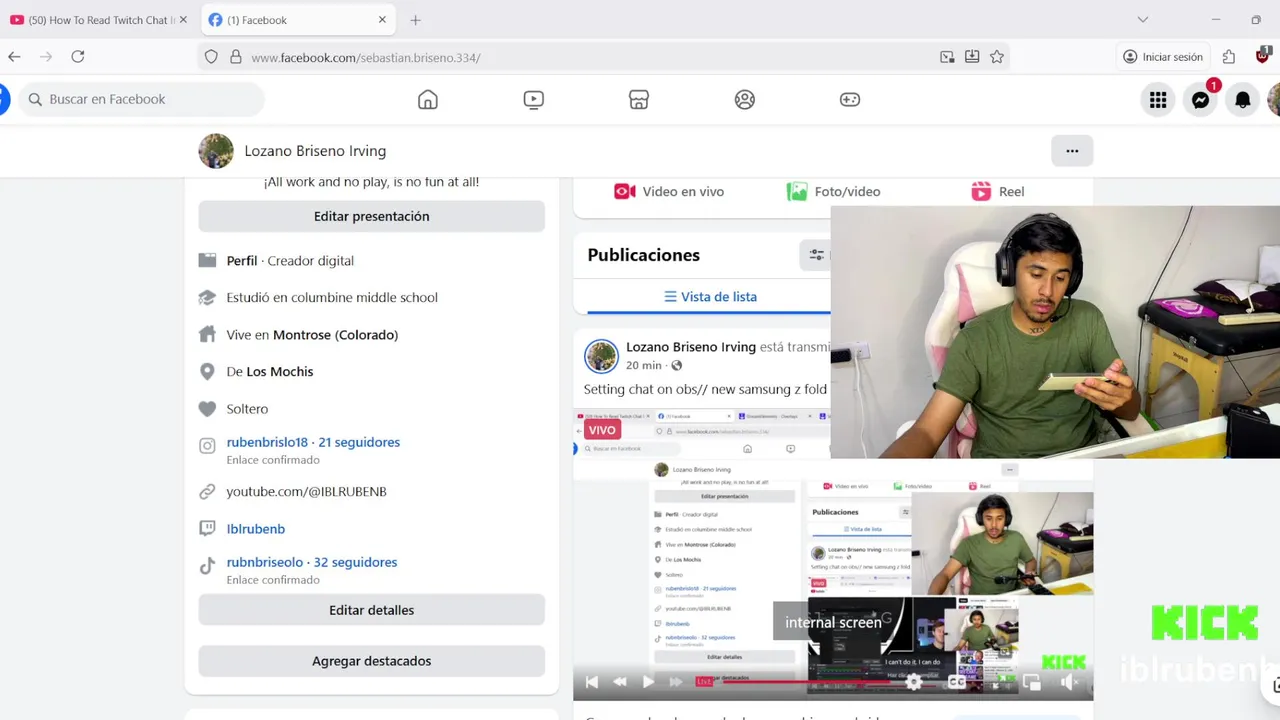Select the (1) Facebook browser tab
Image resolution: width=1280 pixels, height=720 pixels.
297,20
